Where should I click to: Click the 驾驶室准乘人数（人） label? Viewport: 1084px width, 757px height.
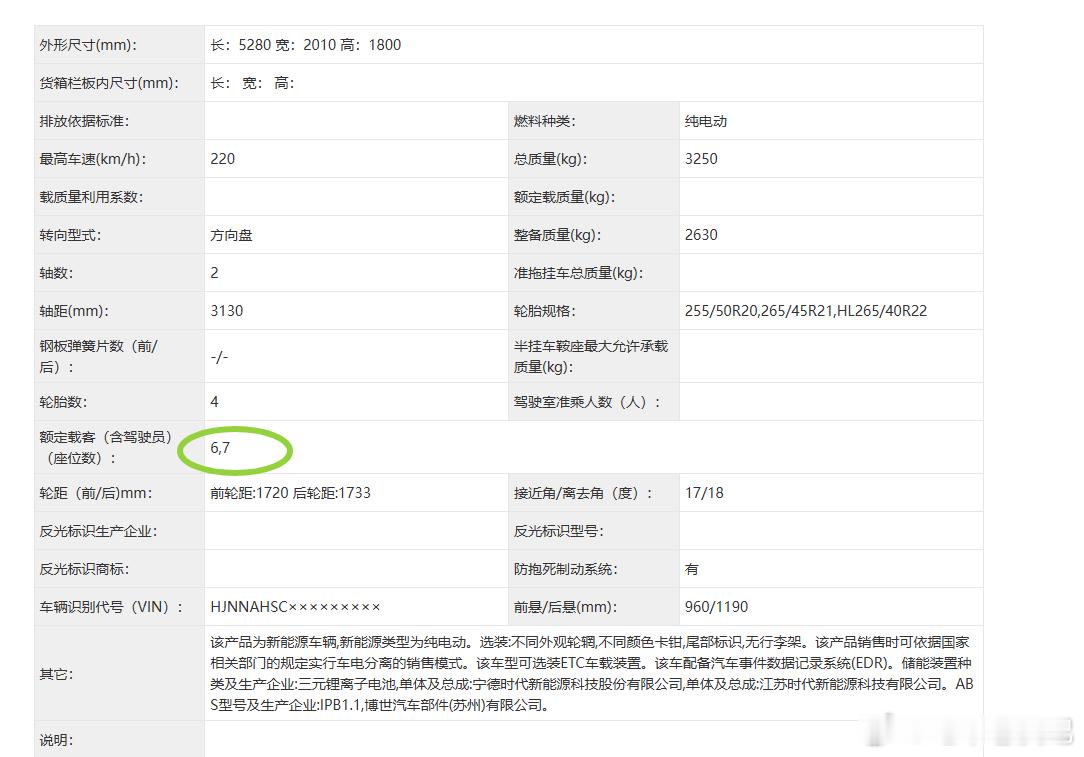587,402
